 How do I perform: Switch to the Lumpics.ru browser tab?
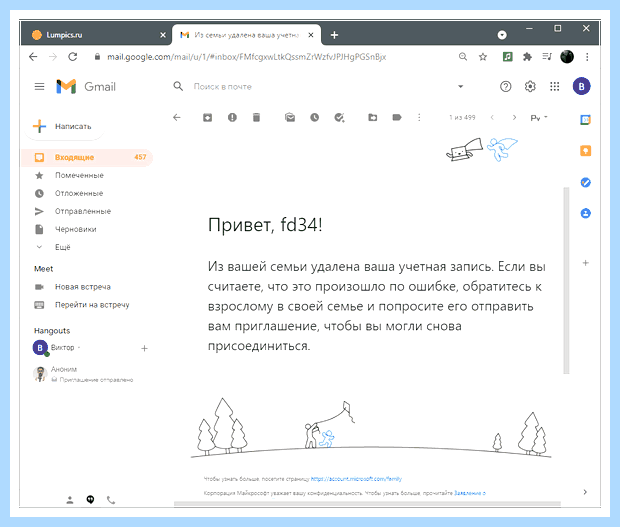(95, 35)
